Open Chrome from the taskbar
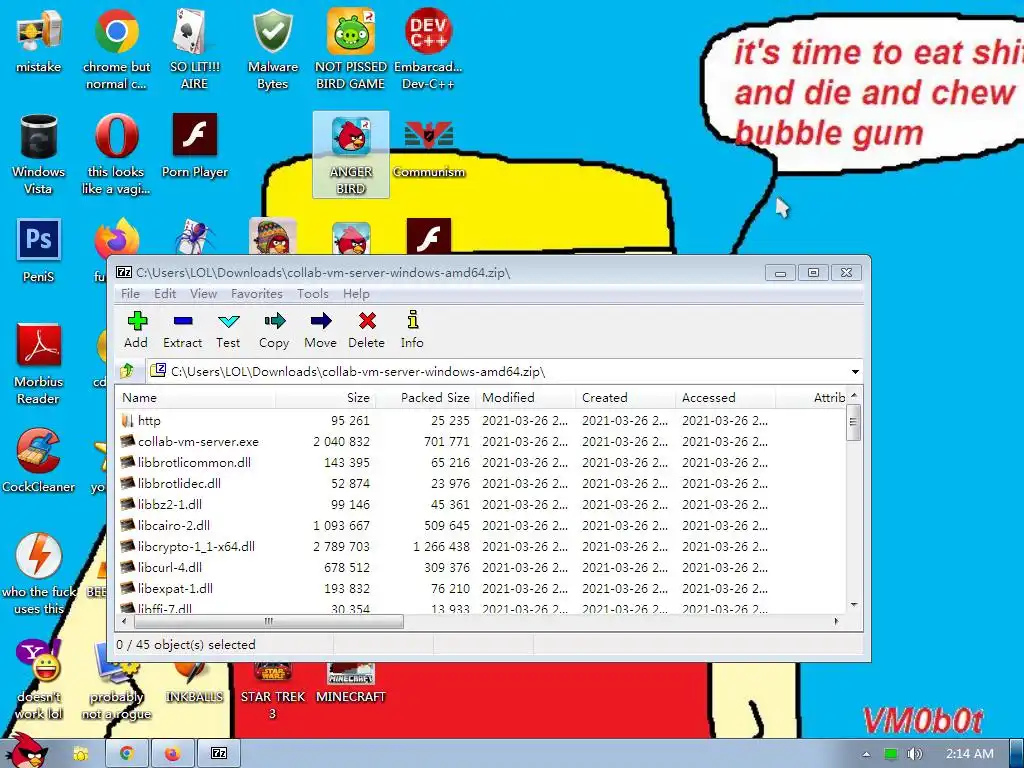 [x=127, y=753]
